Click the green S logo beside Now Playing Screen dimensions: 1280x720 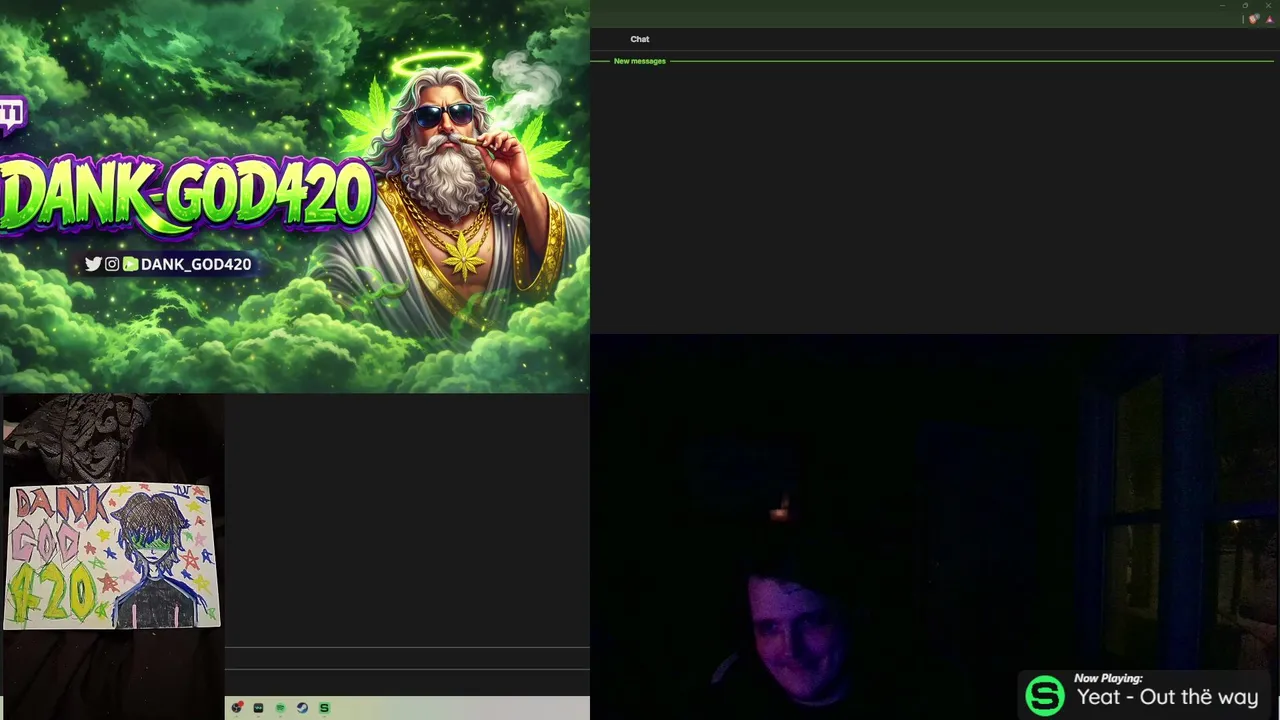click(1045, 695)
